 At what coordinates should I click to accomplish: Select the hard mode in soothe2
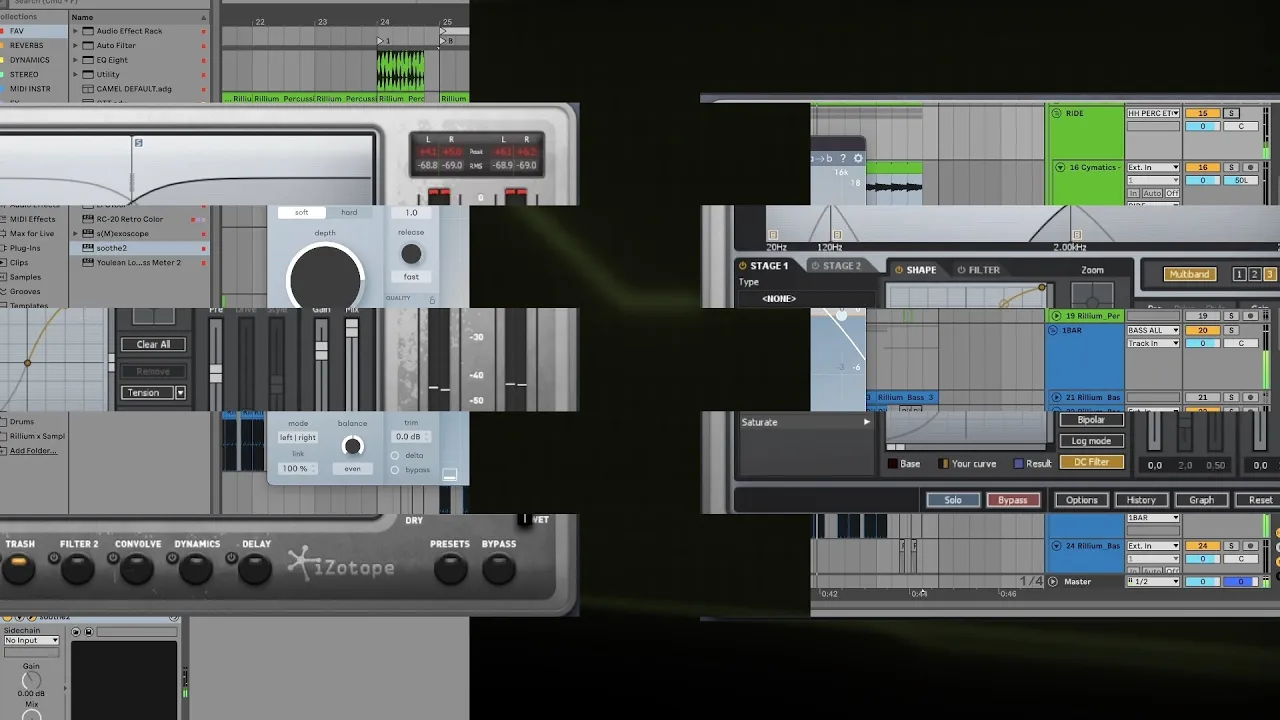pos(349,212)
